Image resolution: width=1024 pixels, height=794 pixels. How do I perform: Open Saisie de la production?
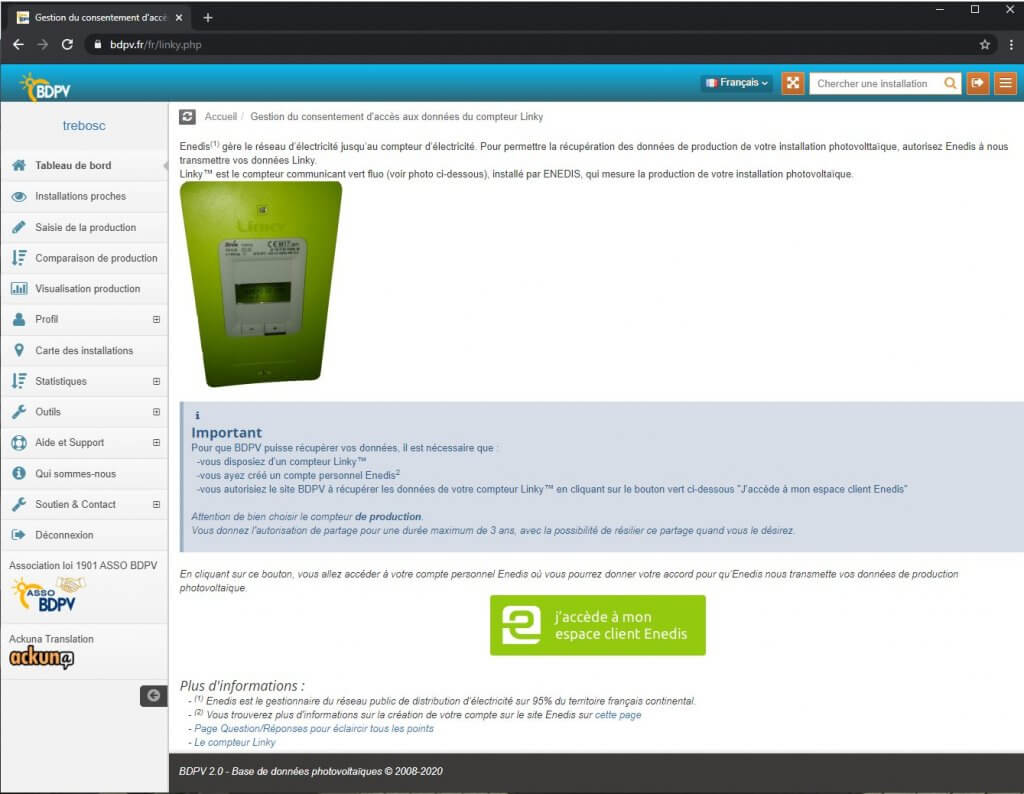84,227
